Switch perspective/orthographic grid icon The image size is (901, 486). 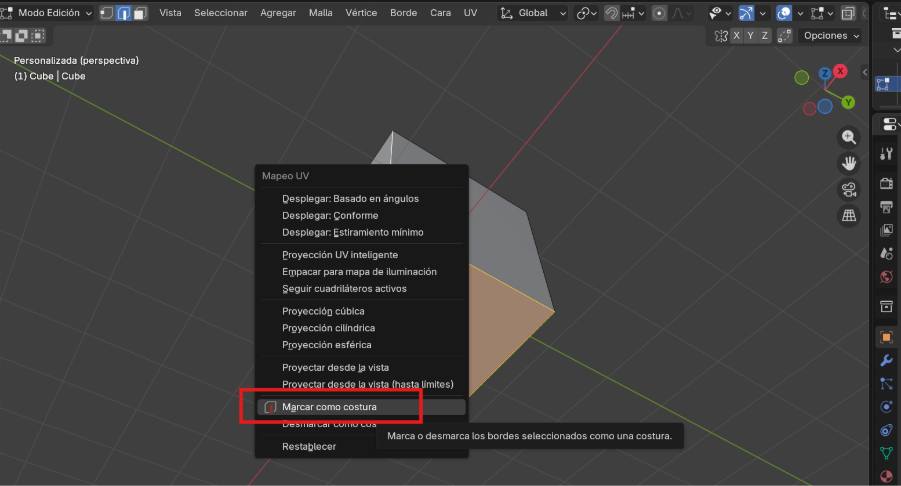click(849, 216)
